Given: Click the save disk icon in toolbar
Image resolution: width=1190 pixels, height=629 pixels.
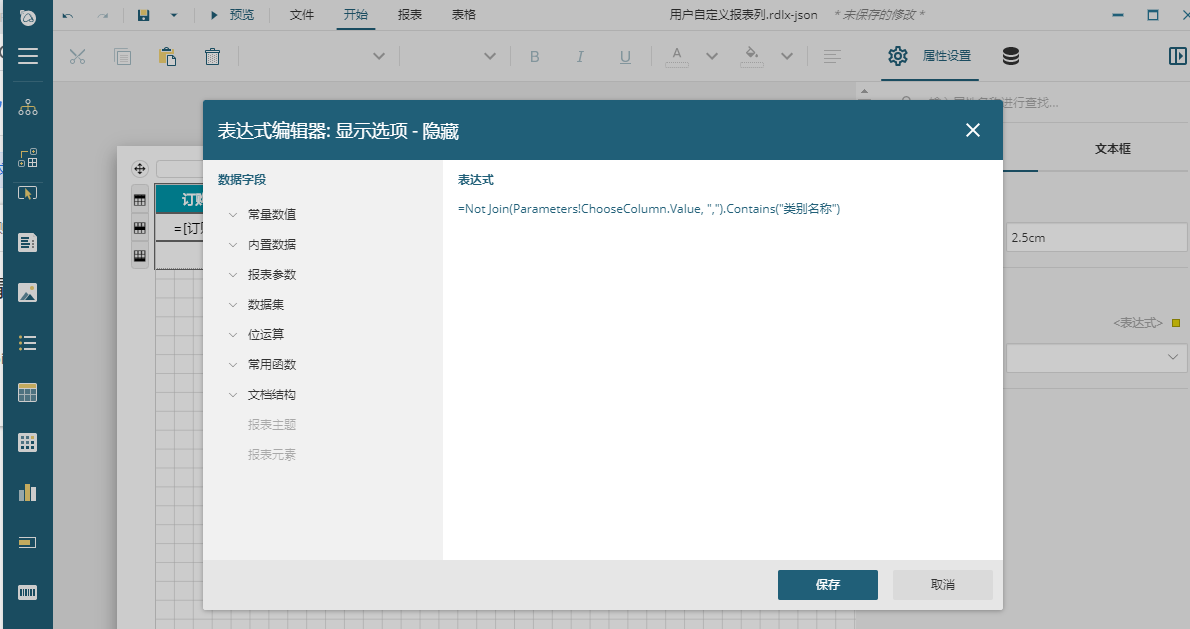Looking at the screenshot, I should tap(143, 15).
